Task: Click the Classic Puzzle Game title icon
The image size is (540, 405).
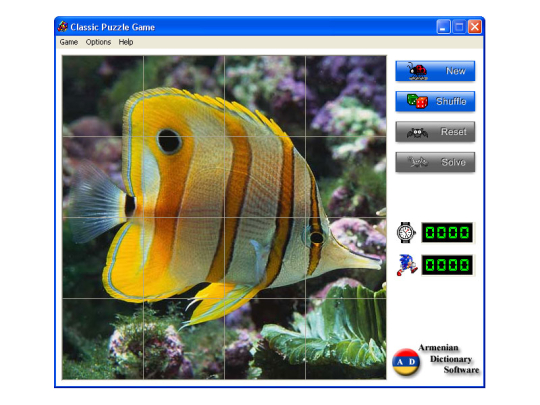Action: point(63,27)
